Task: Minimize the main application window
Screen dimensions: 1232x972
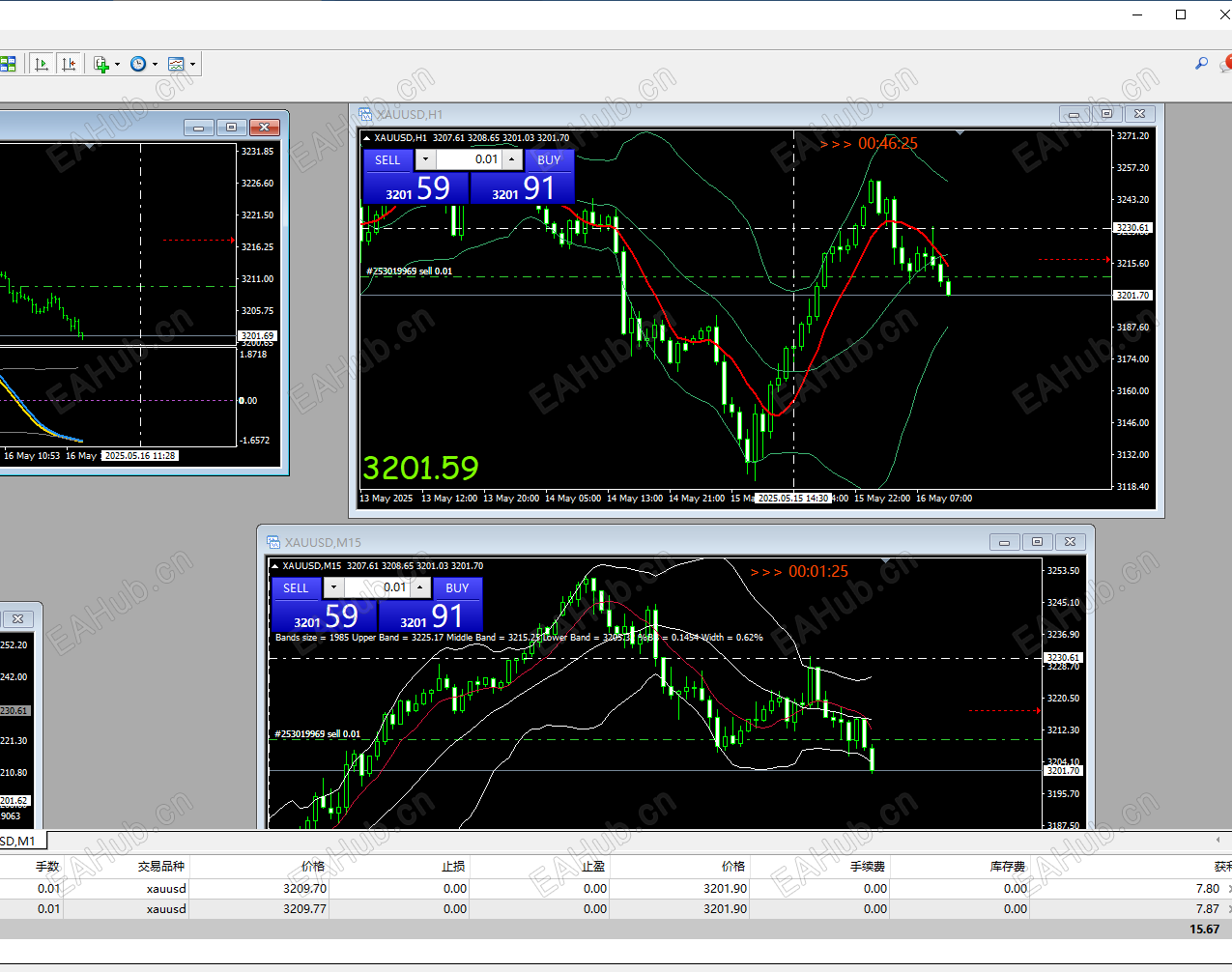Action: 1136,14
